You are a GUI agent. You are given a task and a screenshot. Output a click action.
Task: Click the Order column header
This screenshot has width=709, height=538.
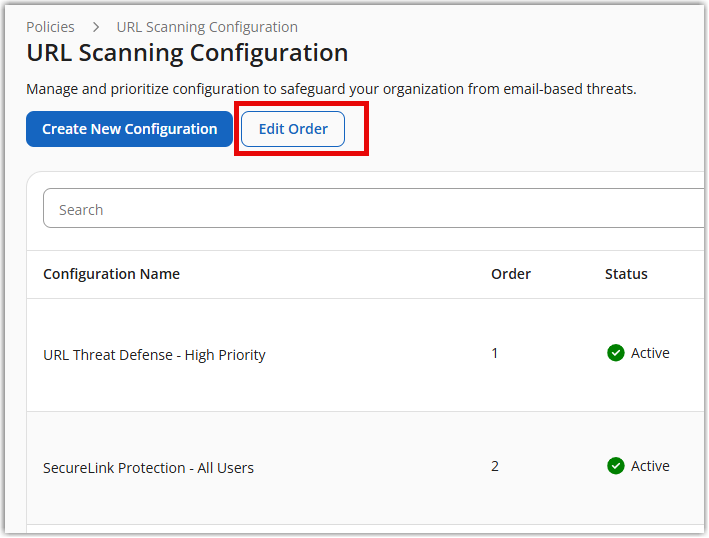pyautogui.click(x=510, y=274)
